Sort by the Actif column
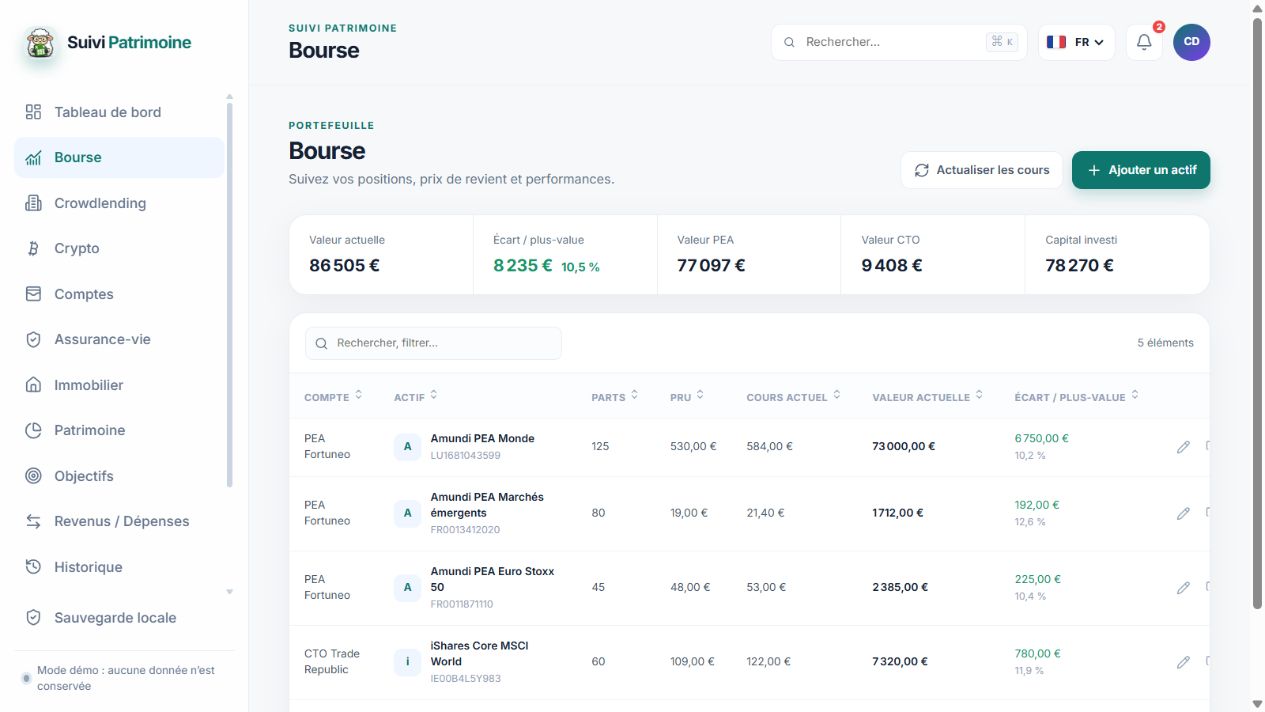Image resolution: width=1265 pixels, height=712 pixels. [416, 397]
